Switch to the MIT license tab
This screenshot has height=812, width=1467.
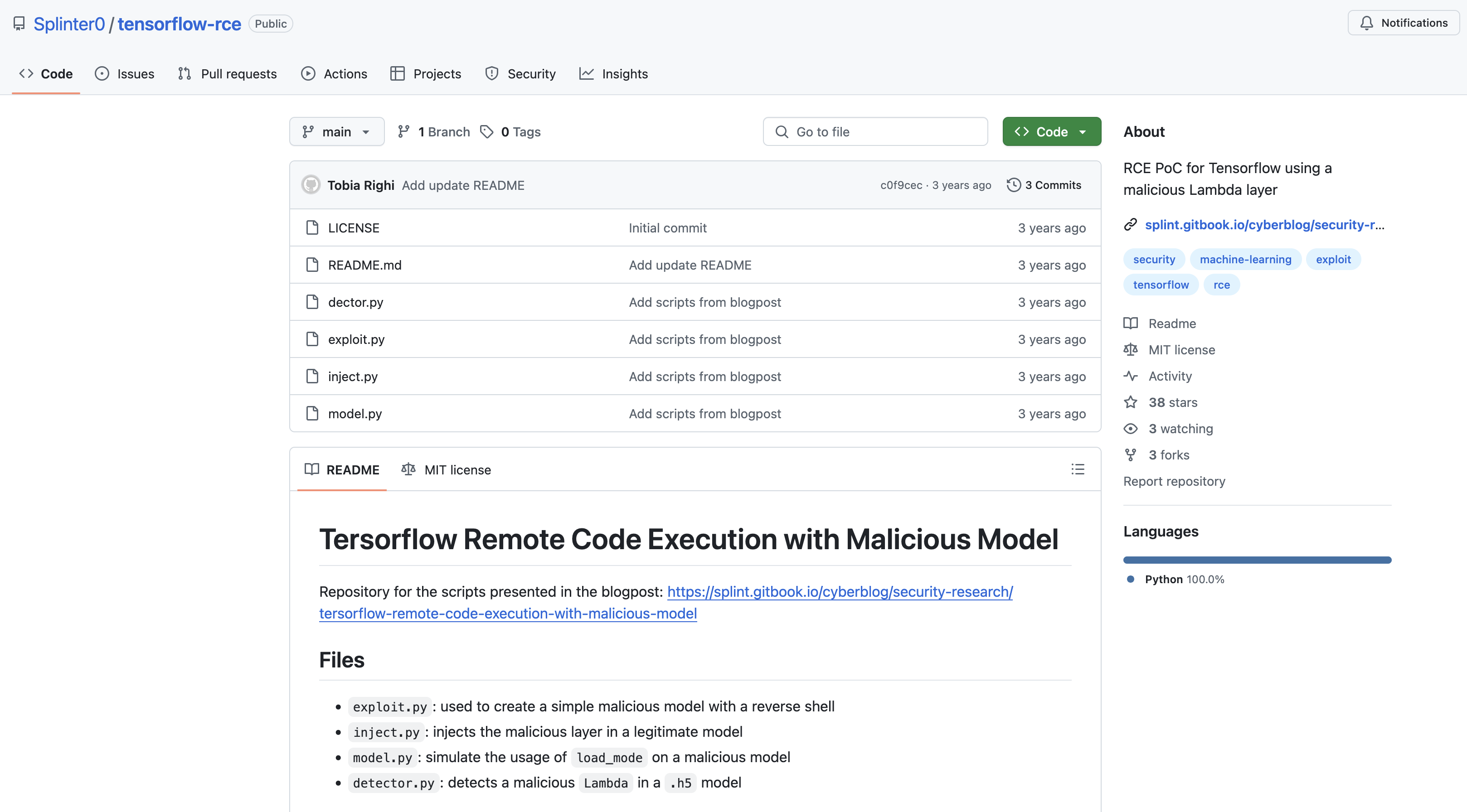446,469
